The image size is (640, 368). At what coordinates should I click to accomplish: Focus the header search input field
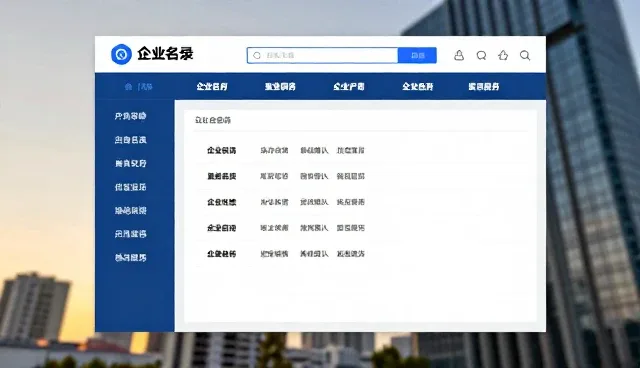(322, 55)
